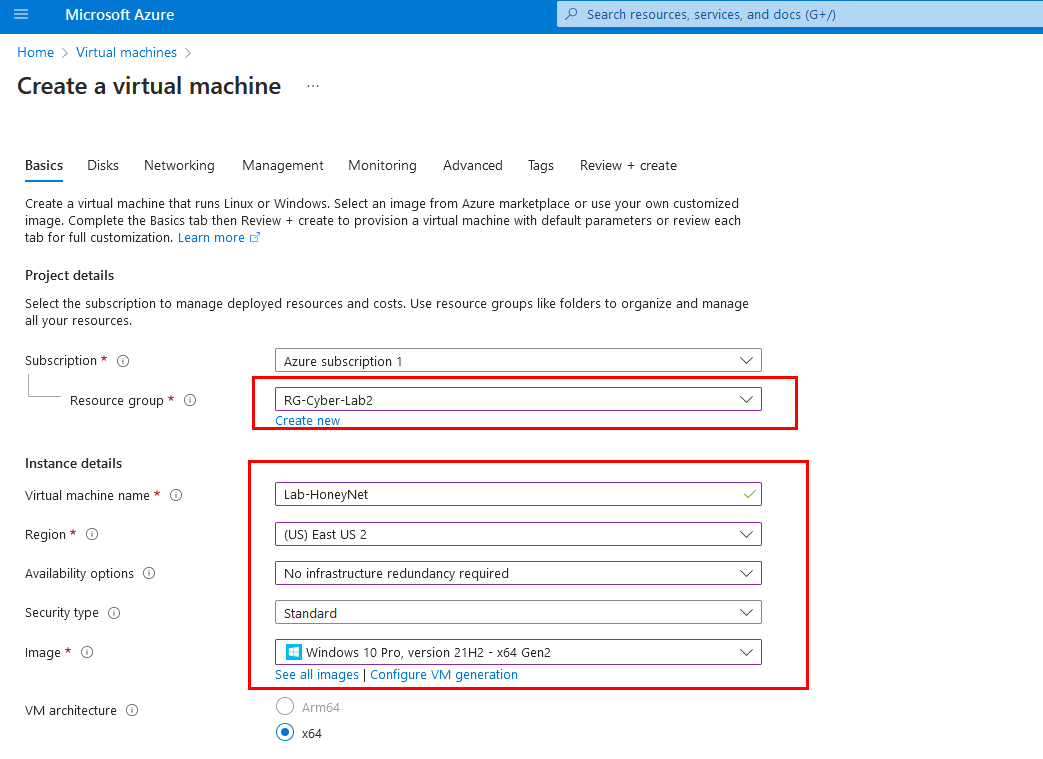
Task: Click the Virtual machine name info icon
Action: click(x=177, y=495)
